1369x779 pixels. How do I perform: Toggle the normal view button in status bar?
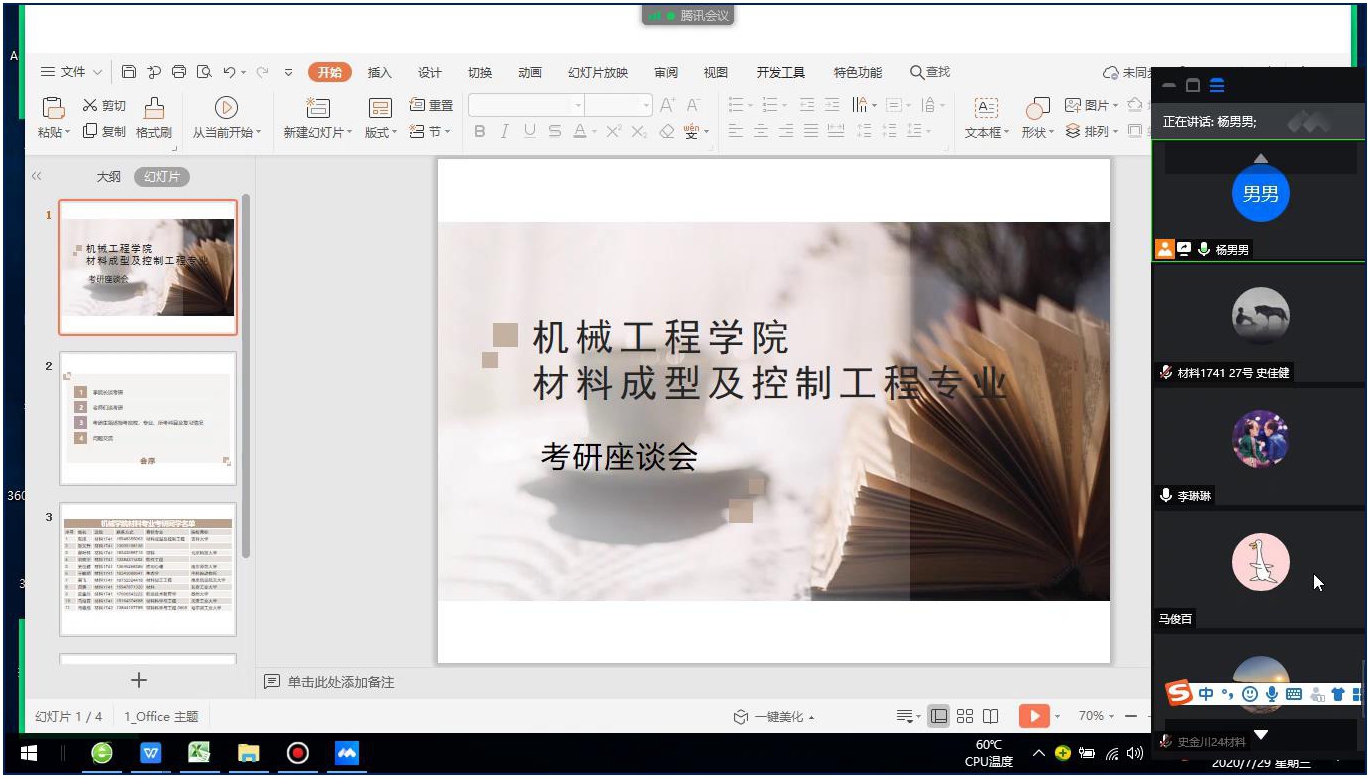[939, 716]
